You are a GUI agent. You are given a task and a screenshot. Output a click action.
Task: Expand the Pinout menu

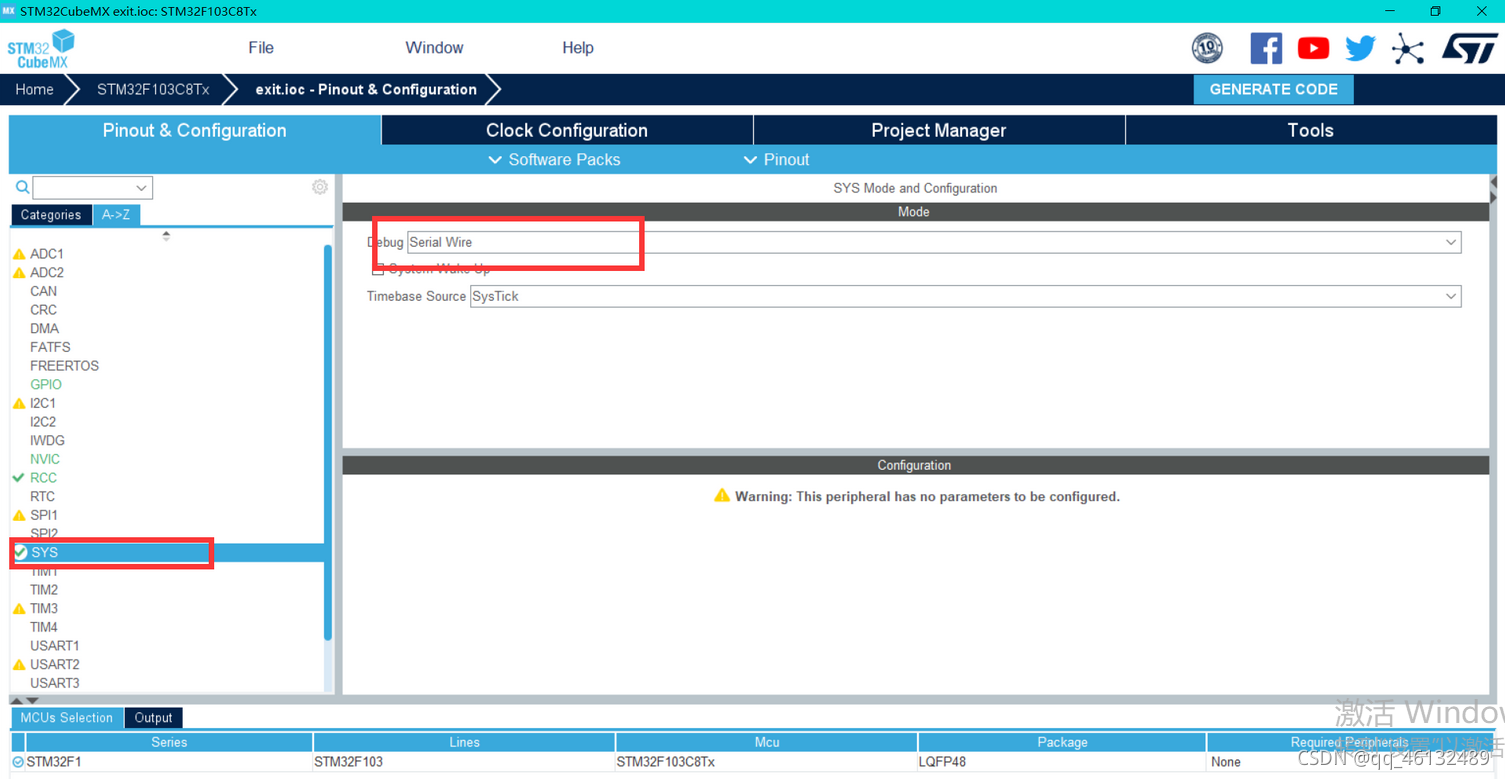[776, 160]
